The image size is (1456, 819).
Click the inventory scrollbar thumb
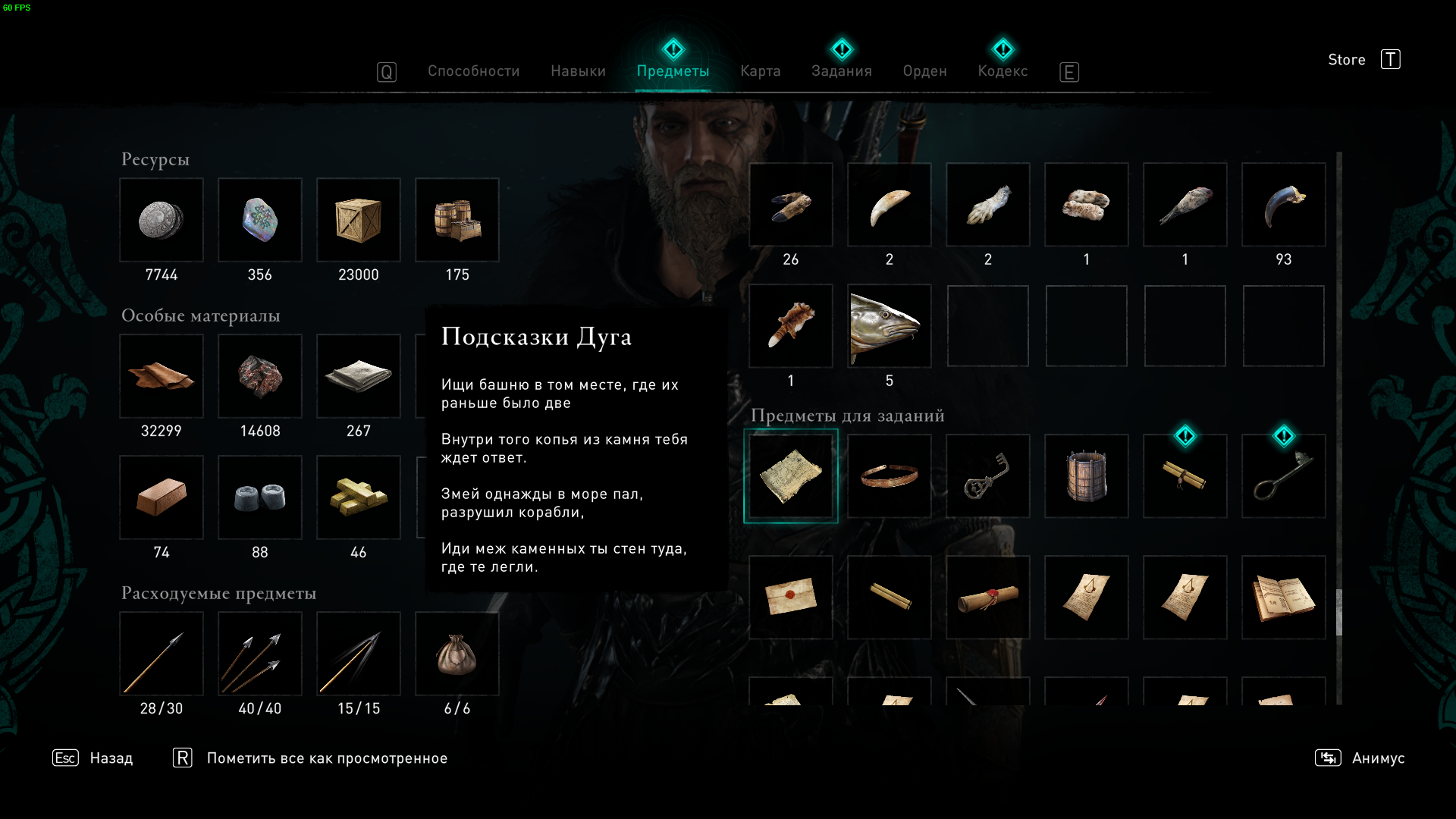tap(1339, 613)
